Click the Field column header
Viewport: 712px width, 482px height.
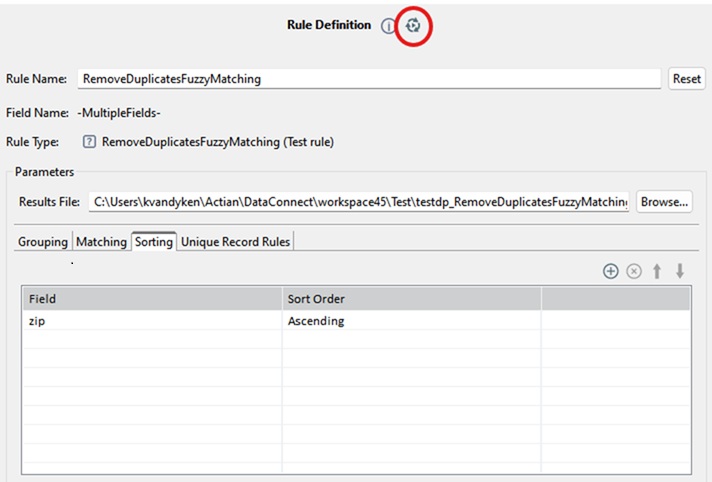(x=151, y=299)
